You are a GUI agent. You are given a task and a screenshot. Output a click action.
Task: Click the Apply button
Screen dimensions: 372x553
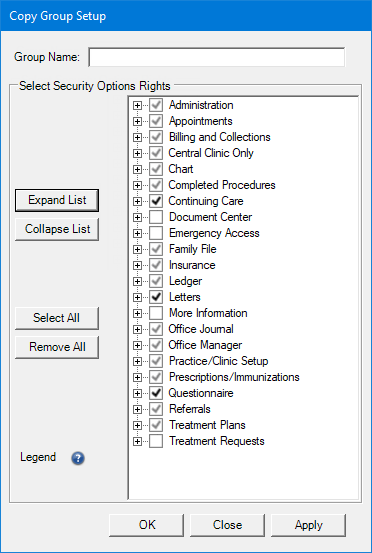coord(309,525)
